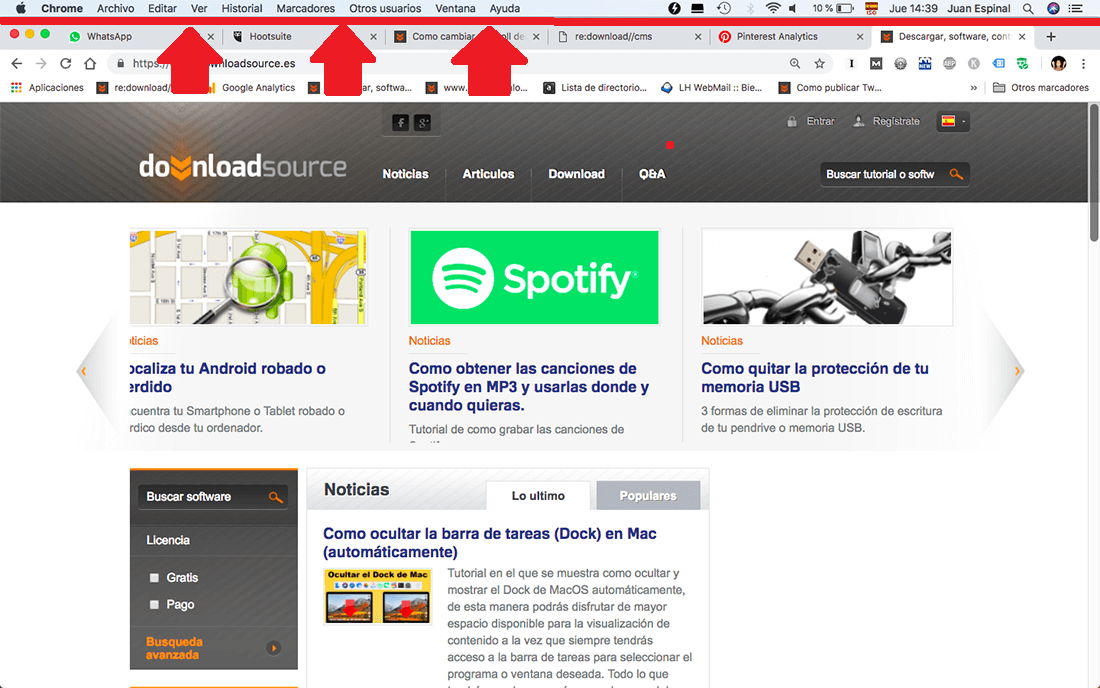
Task: Open a new tab with plus
Action: [x=1051, y=36]
